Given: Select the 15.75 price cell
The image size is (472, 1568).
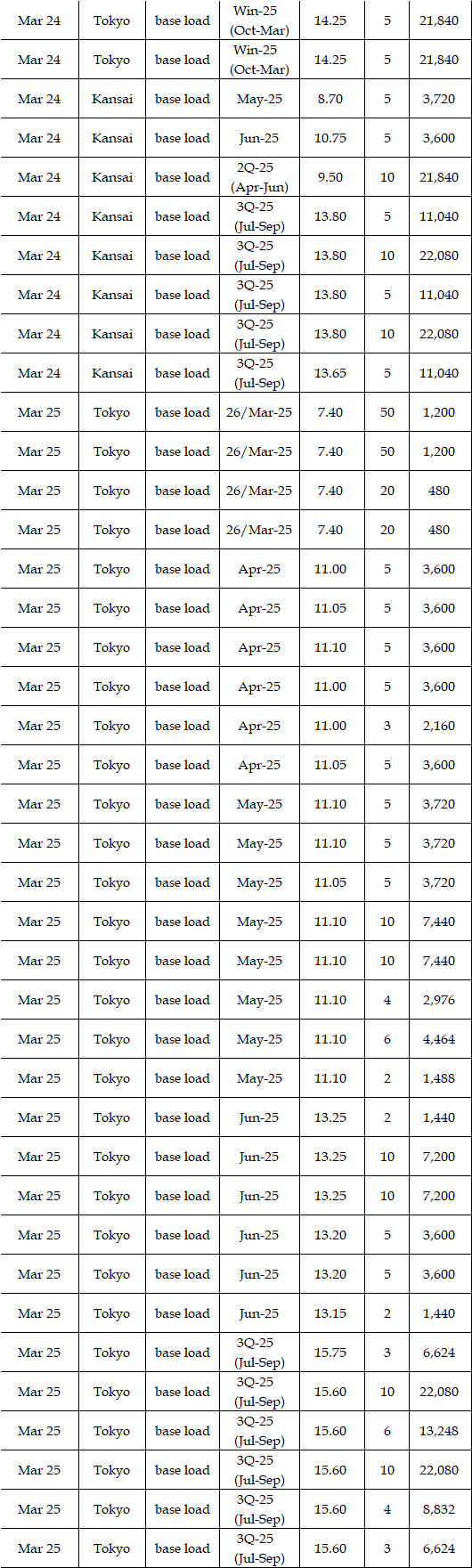Looking at the screenshot, I should [x=330, y=1353].
